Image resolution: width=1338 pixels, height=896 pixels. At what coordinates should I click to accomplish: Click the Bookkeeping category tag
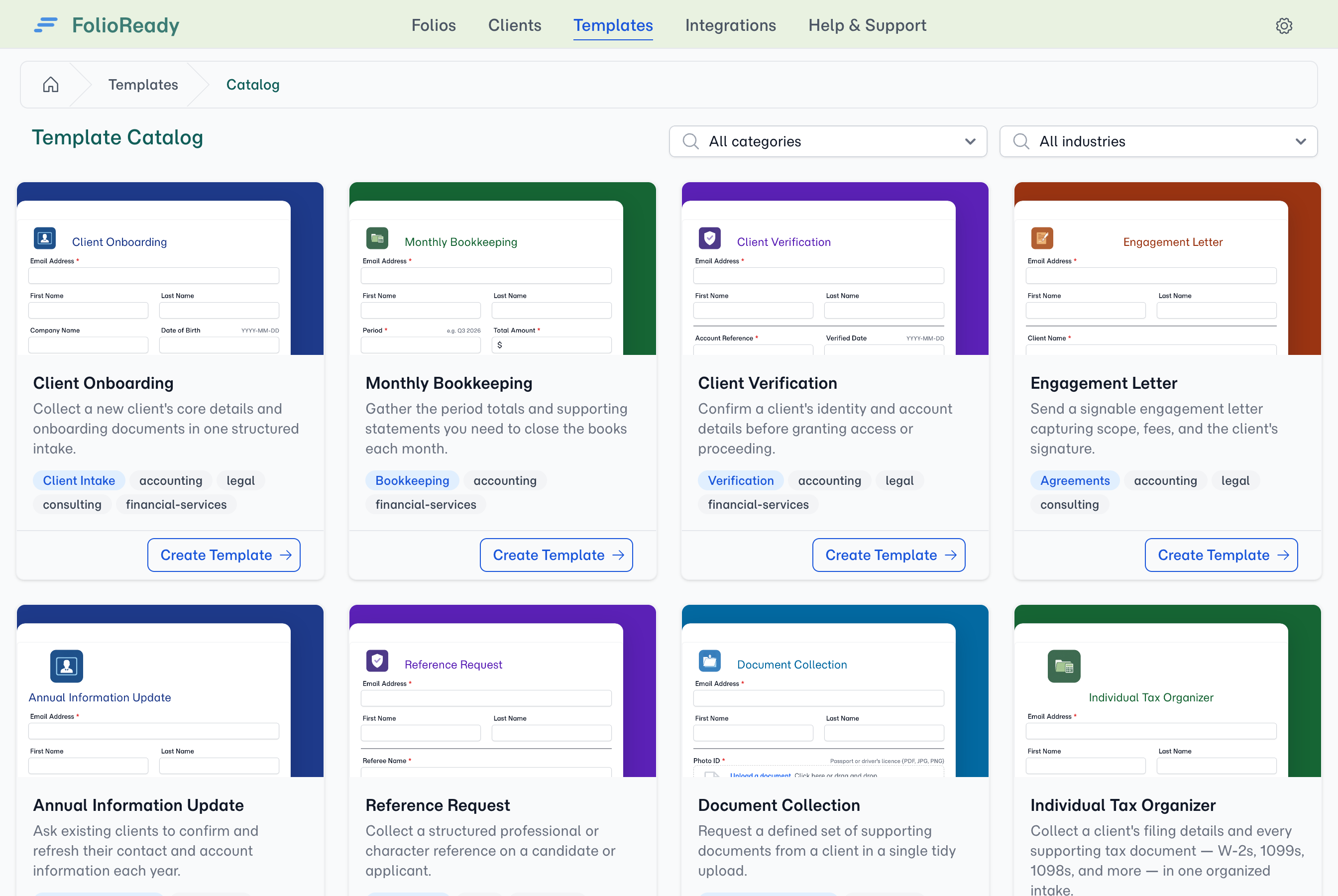(x=413, y=480)
